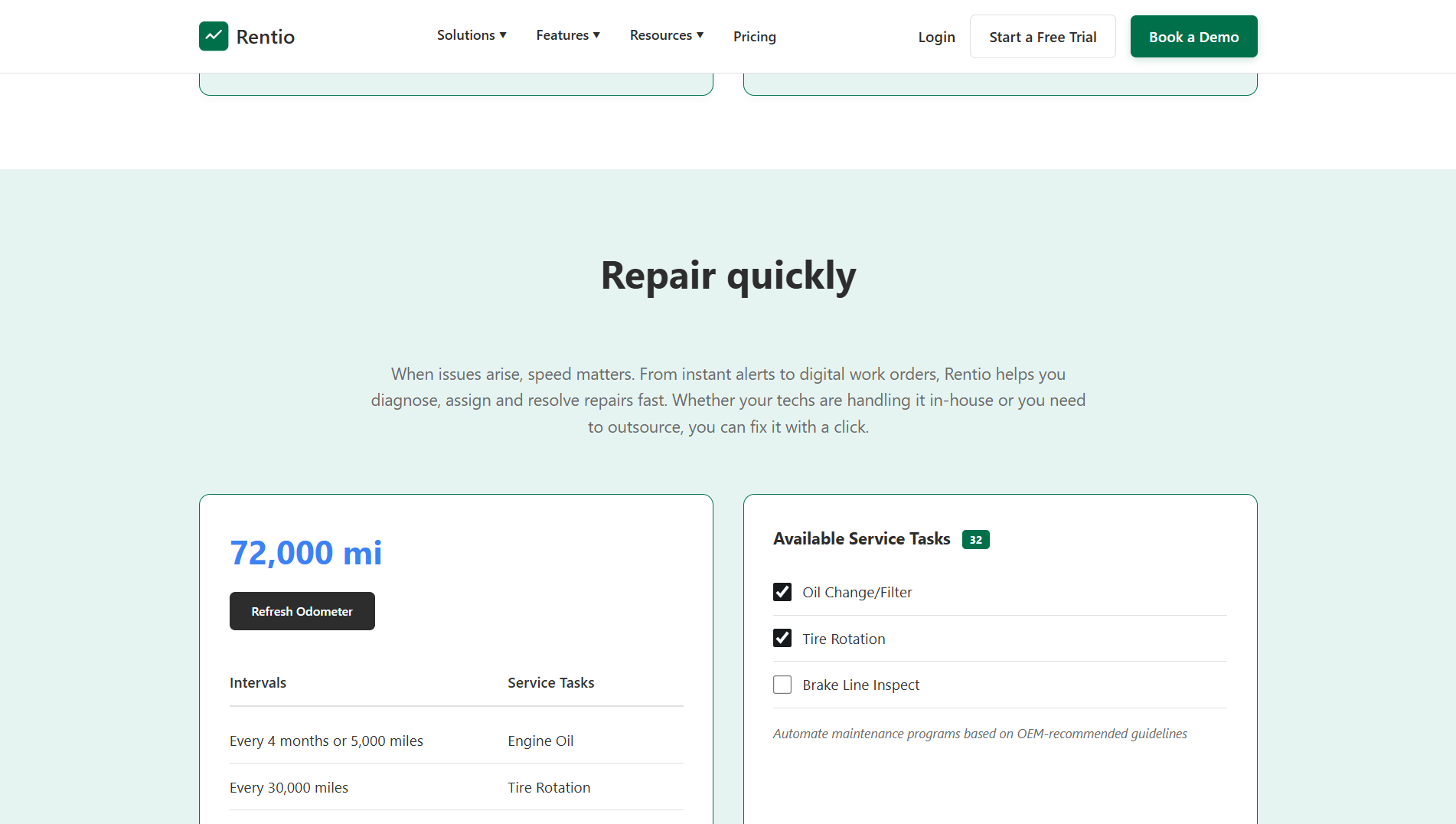Select Login in the top bar

(x=936, y=36)
